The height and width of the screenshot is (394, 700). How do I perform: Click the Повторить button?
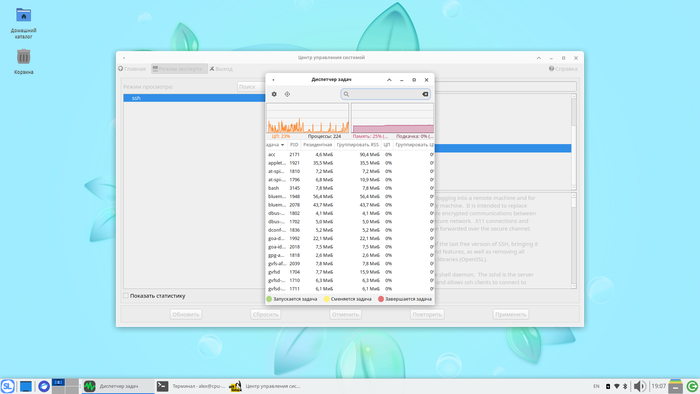[x=427, y=314]
